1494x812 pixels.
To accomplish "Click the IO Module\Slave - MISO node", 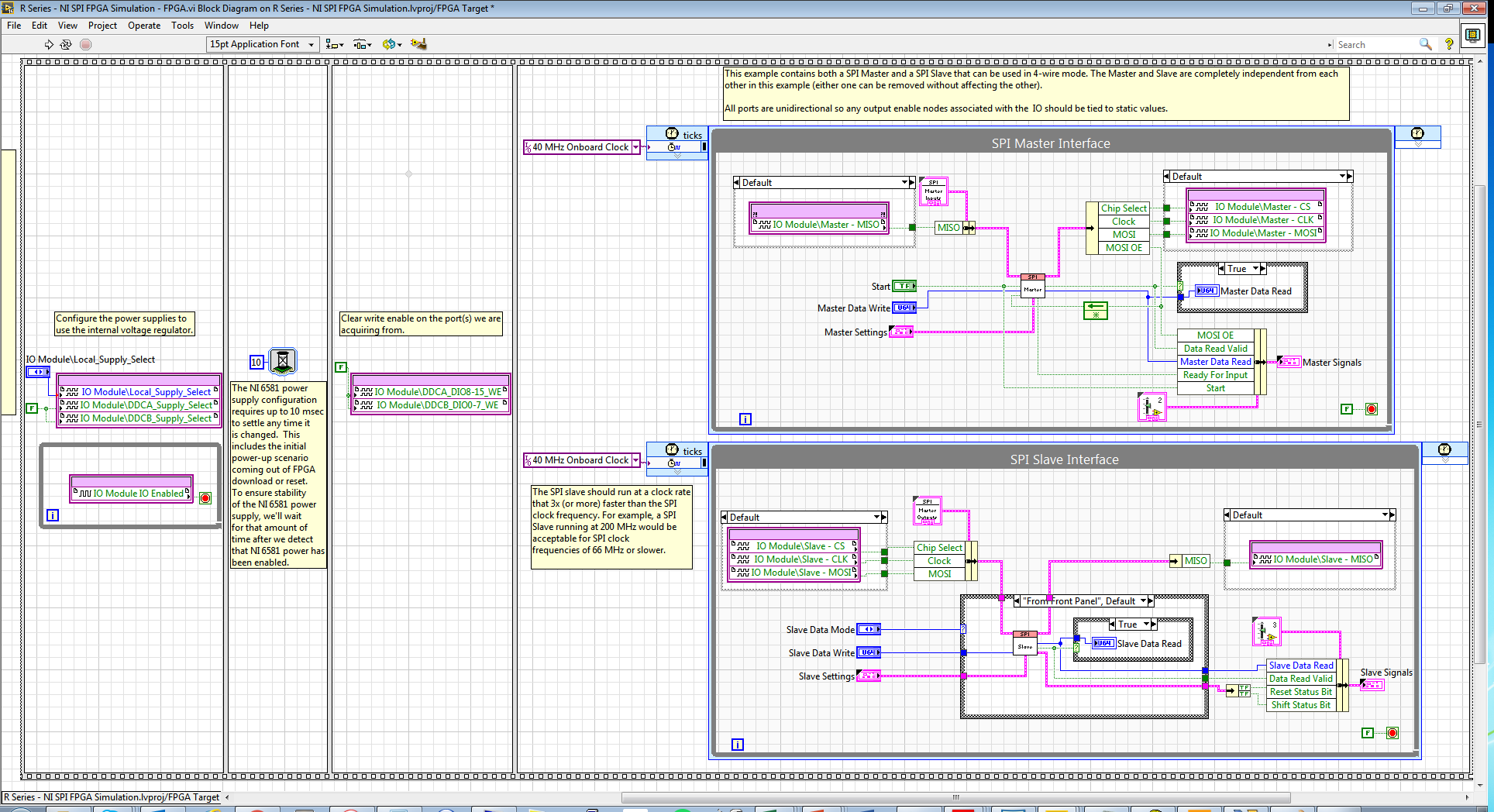I will (x=1317, y=559).
